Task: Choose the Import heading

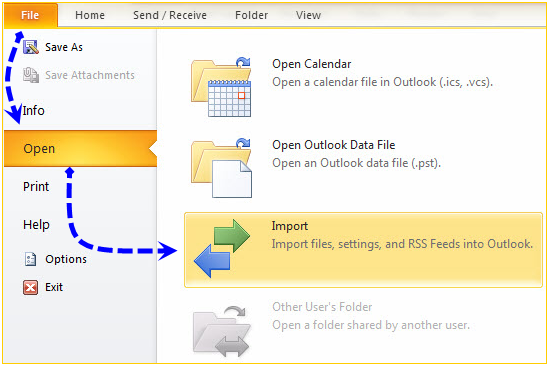Action: pyautogui.click(x=290, y=226)
